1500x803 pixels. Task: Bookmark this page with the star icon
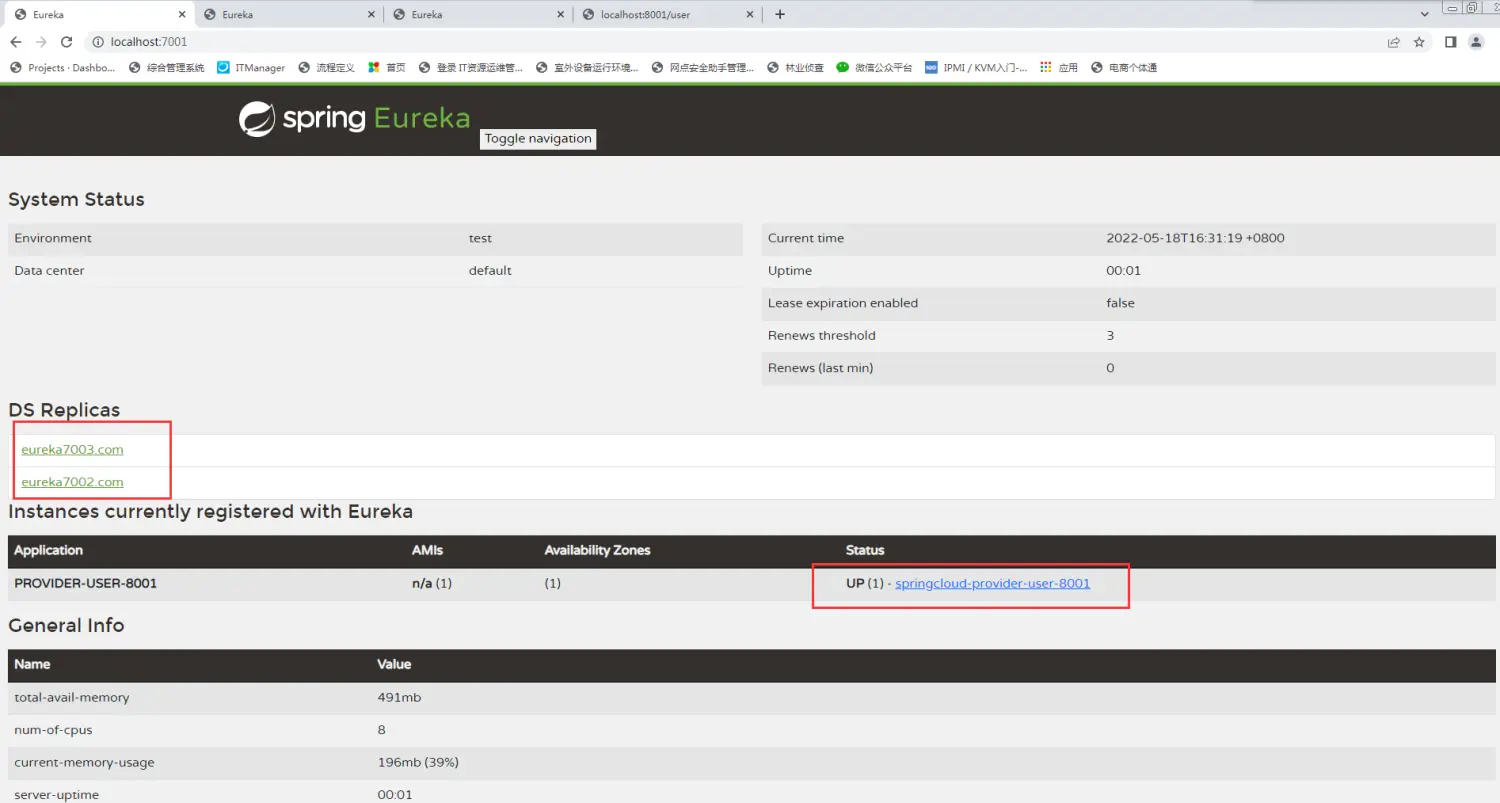[1419, 42]
